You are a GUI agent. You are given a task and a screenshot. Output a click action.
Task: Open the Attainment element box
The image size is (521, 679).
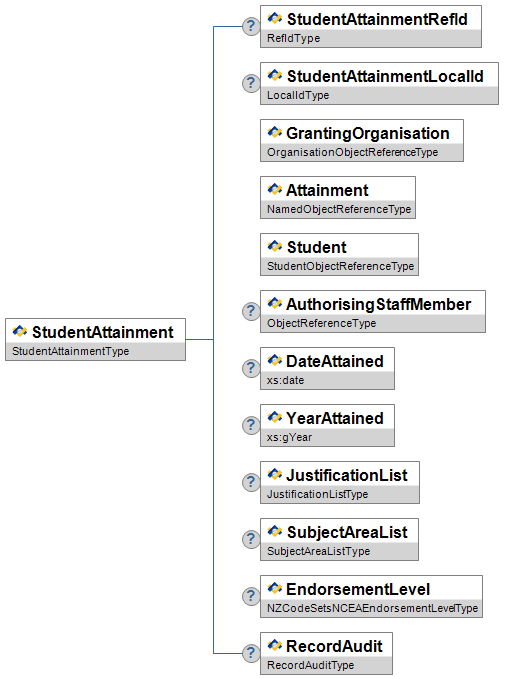[x=338, y=197]
